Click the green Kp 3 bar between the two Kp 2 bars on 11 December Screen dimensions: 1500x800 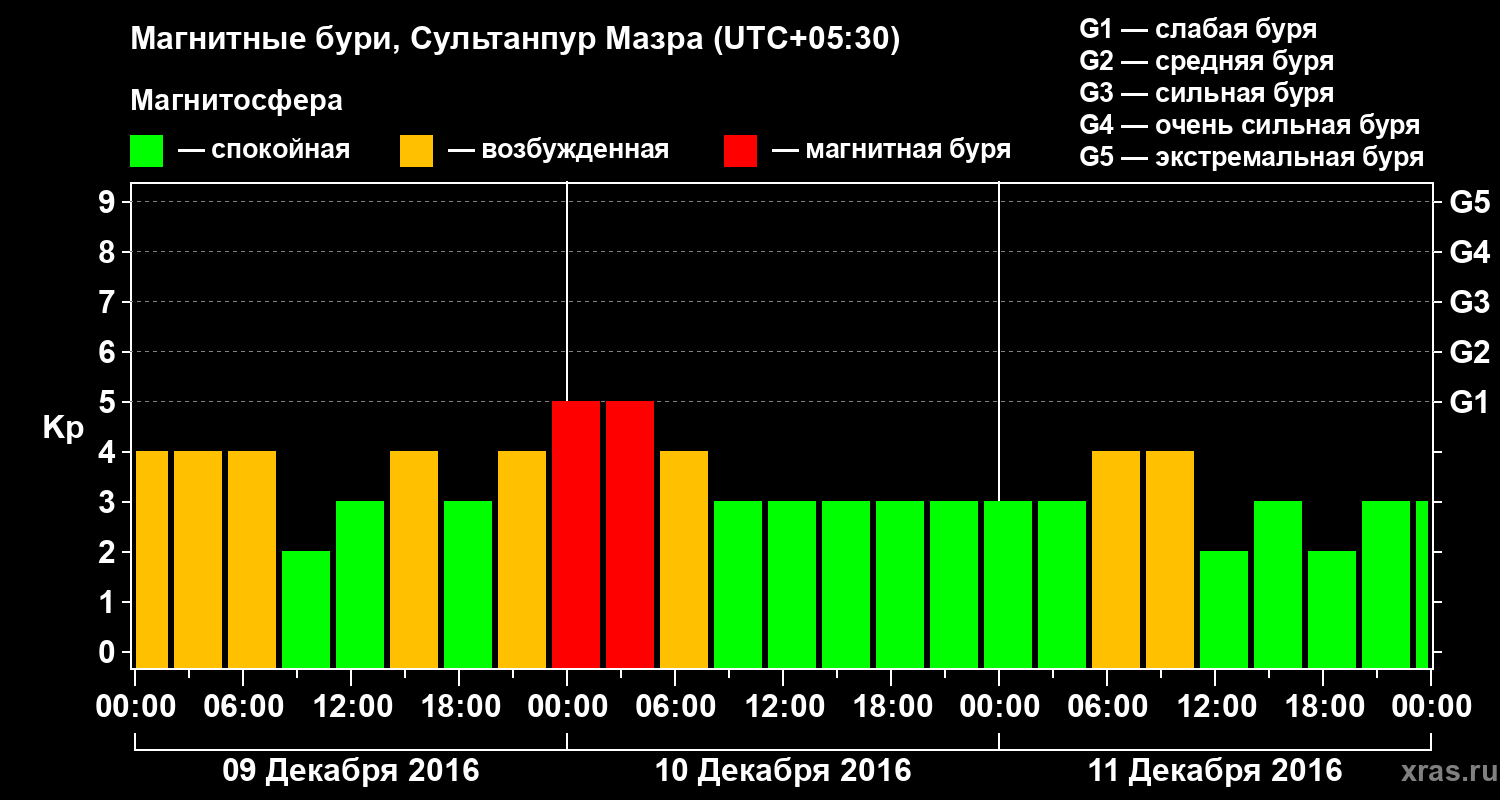pyautogui.click(x=1278, y=584)
